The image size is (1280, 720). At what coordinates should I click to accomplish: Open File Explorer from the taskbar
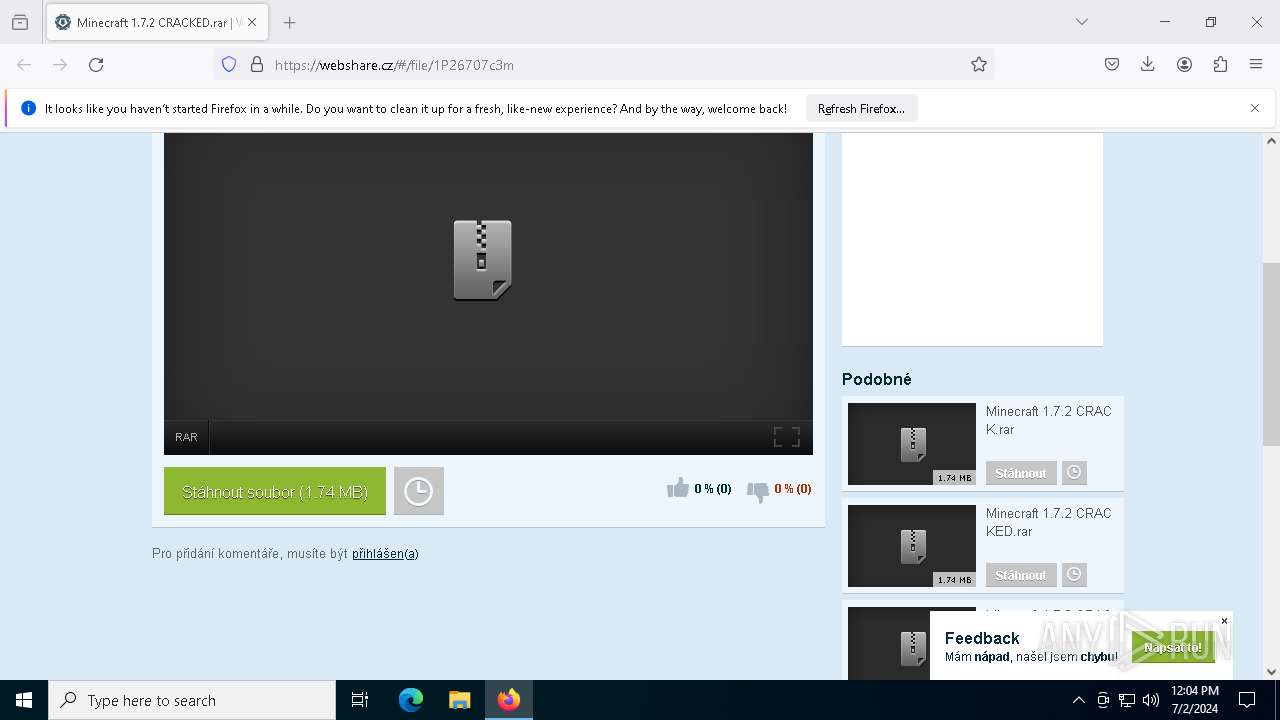click(459, 700)
